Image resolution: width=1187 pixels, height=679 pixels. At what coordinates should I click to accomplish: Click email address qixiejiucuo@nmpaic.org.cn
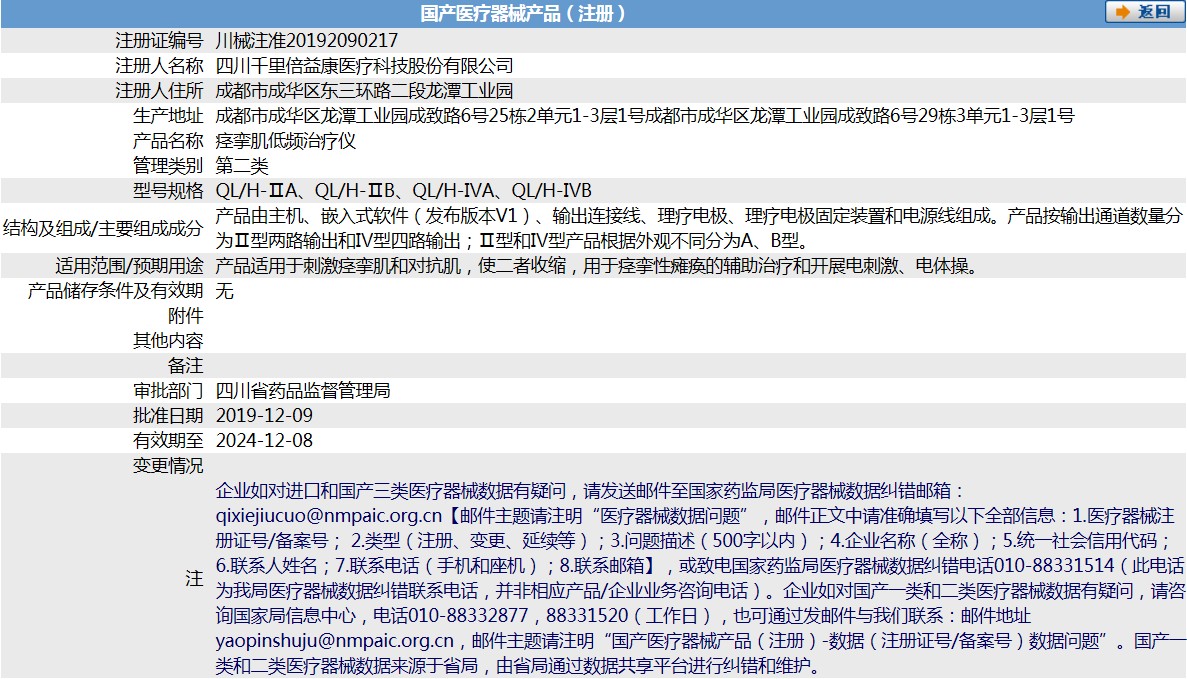(x=329, y=515)
